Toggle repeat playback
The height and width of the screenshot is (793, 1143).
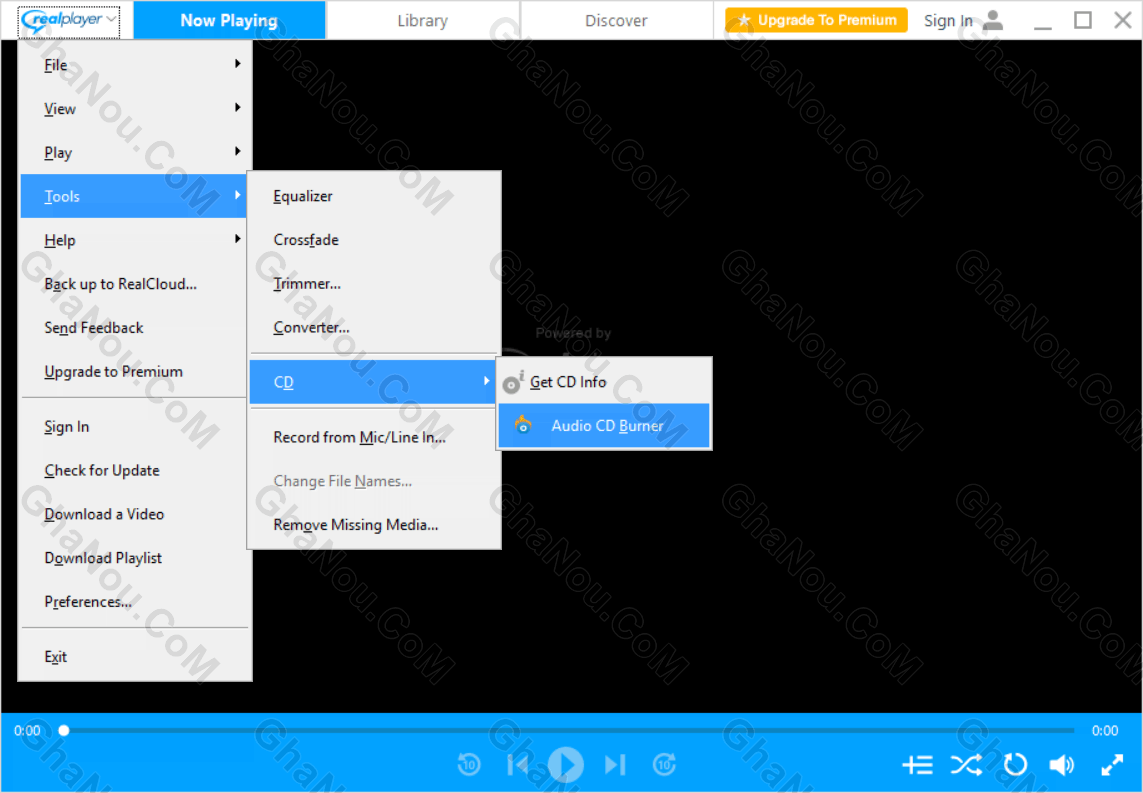(1015, 765)
